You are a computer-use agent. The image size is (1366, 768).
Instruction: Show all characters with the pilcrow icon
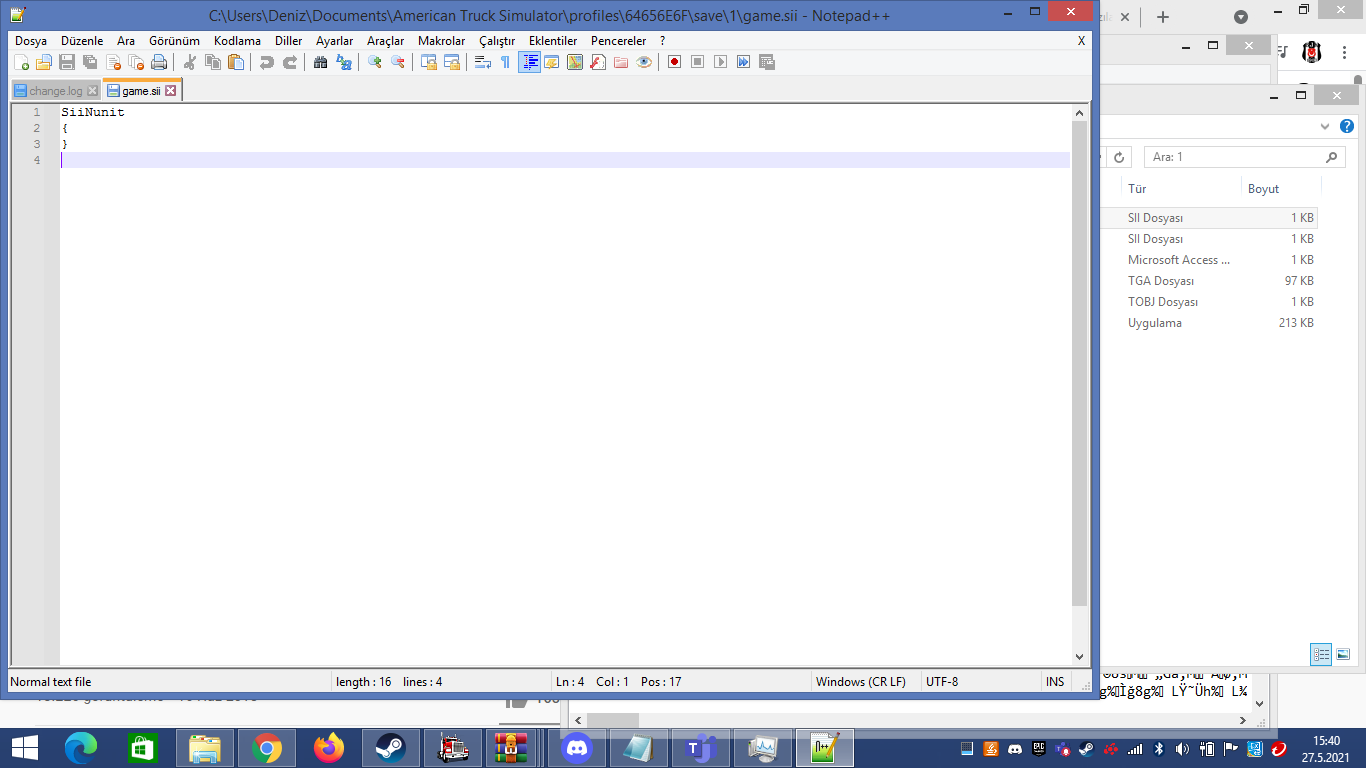click(506, 62)
